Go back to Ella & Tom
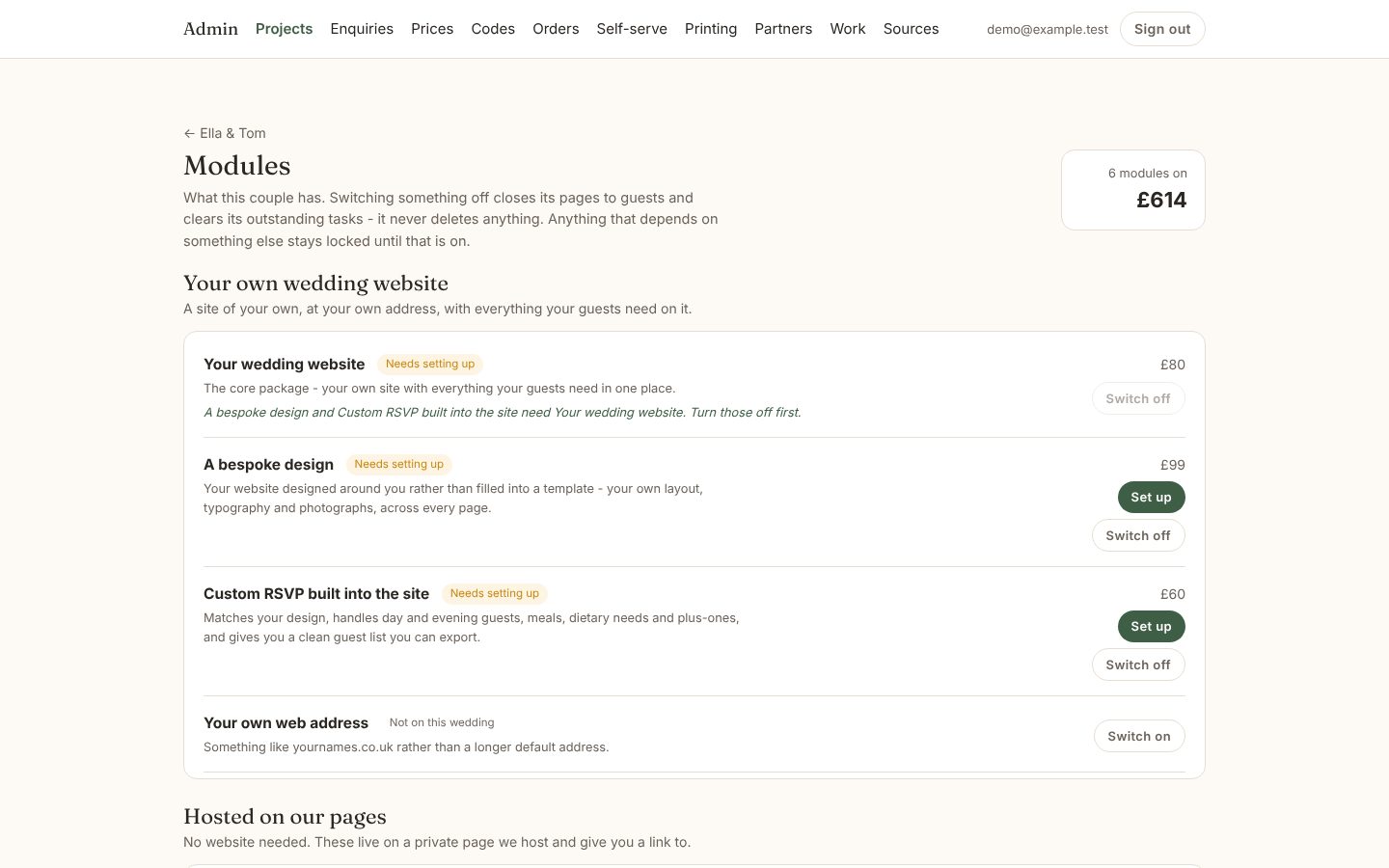The width and height of the screenshot is (1389, 868). click(225, 133)
